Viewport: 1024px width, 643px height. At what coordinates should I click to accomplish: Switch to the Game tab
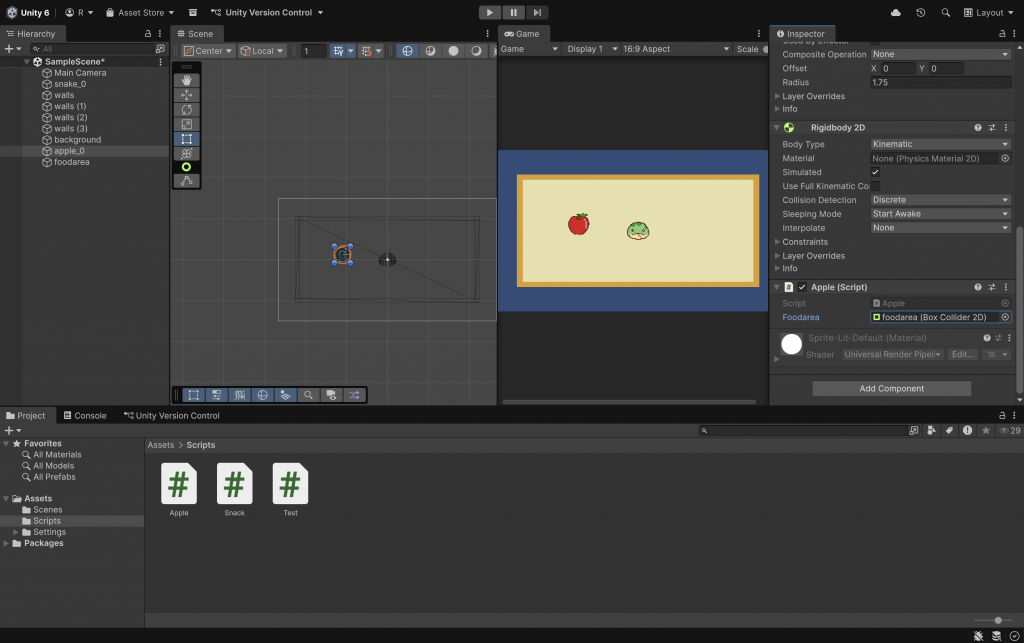click(522, 34)
